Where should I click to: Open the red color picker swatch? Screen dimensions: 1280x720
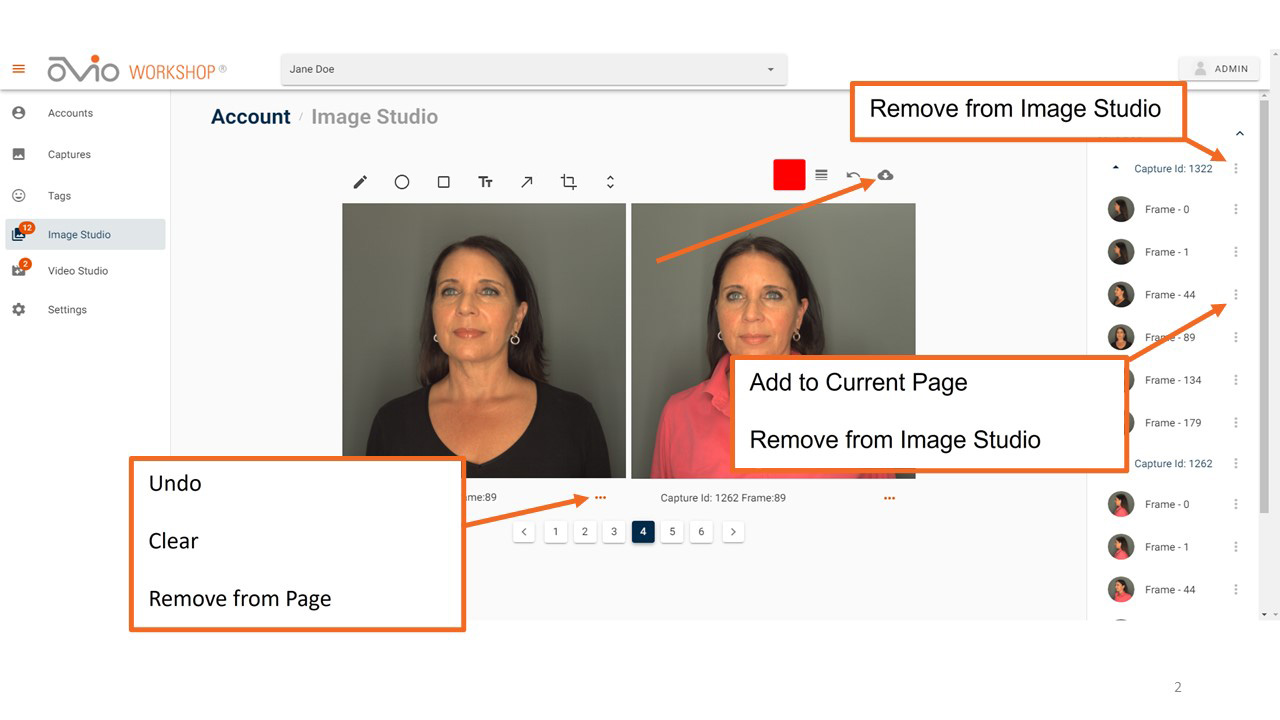click(x=789, y=175)
